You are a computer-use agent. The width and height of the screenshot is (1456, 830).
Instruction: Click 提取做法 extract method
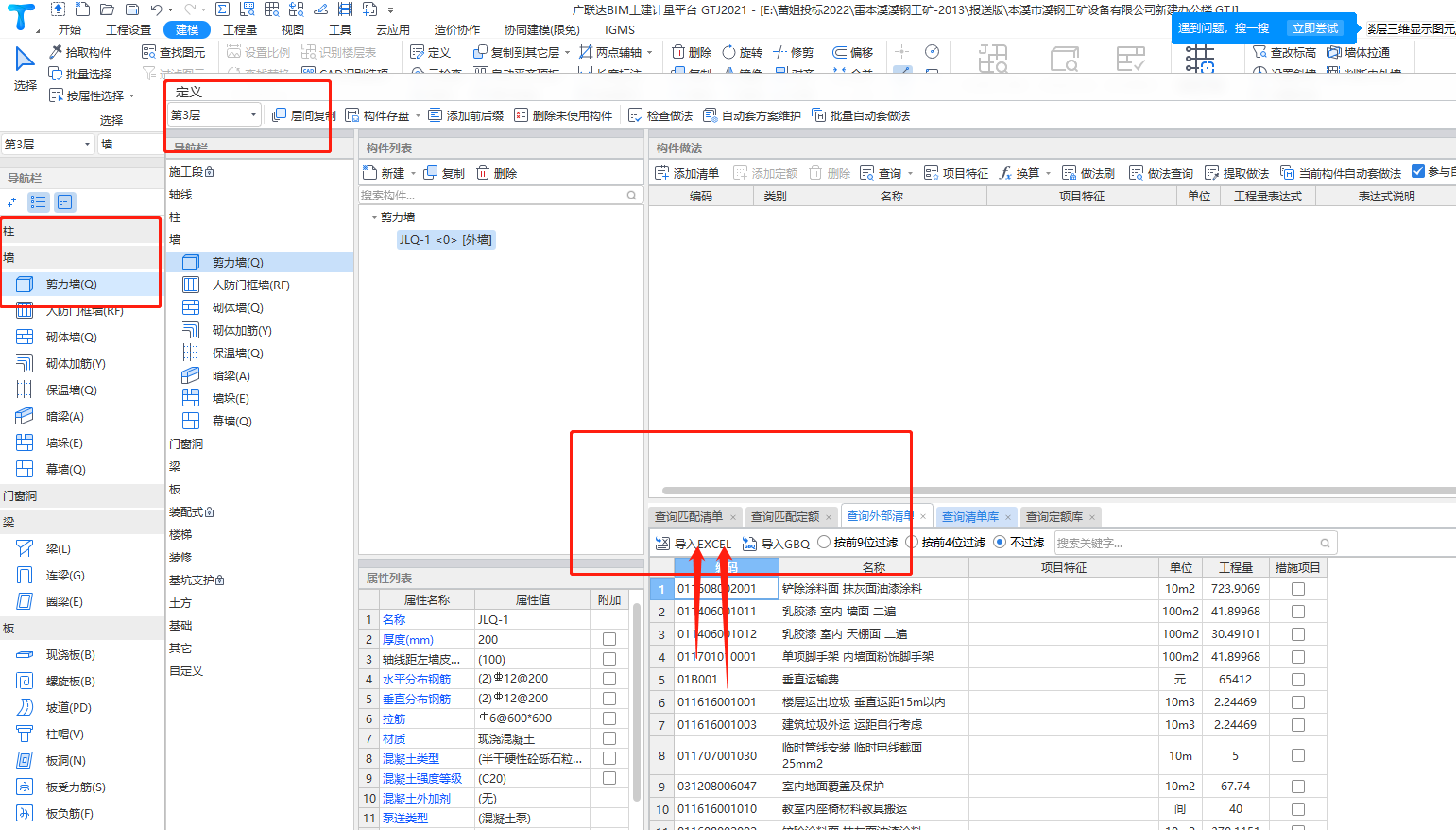click(1237, 173)
